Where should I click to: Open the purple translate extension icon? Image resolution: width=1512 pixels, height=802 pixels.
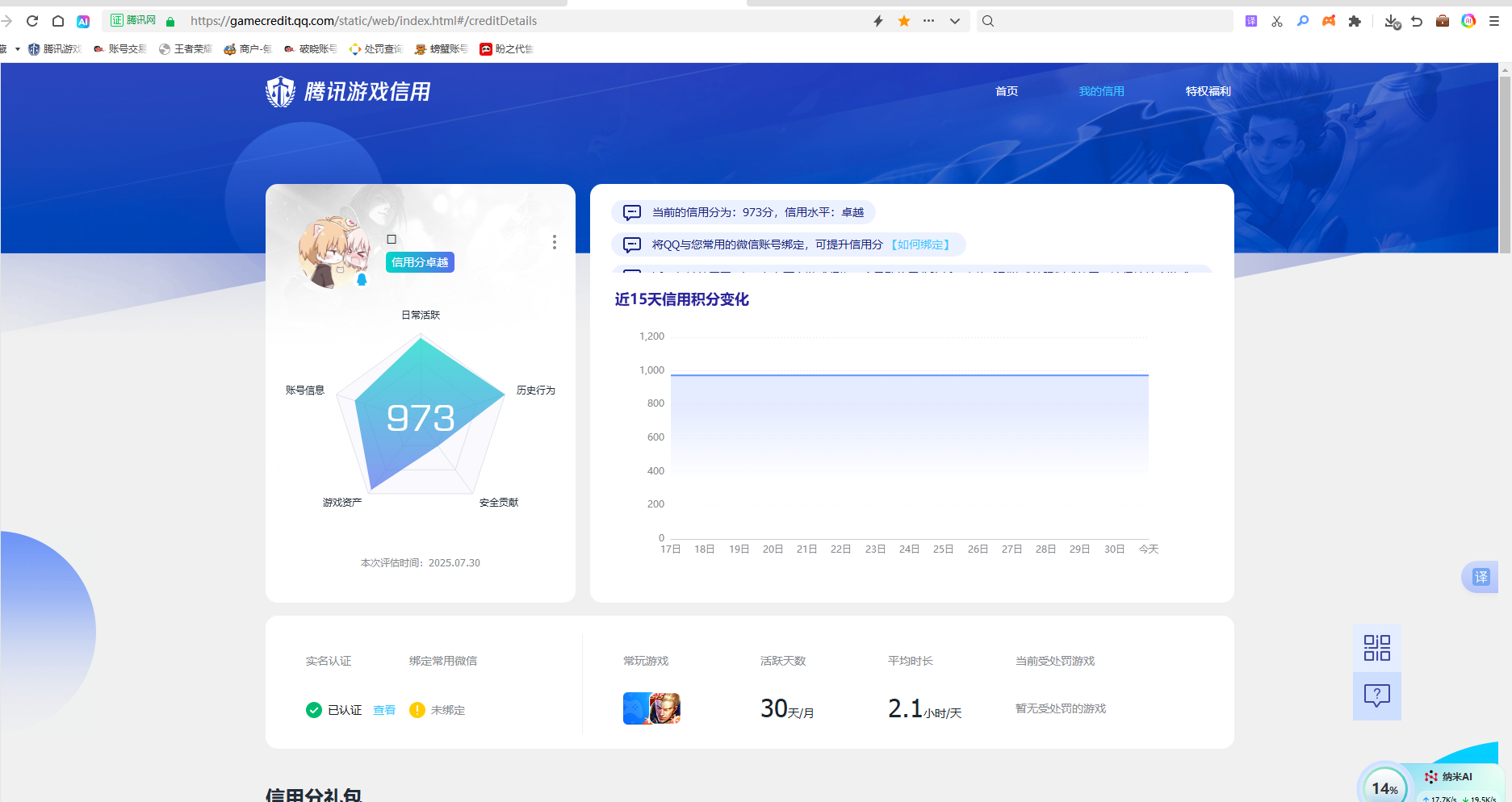pos(1251,21)
